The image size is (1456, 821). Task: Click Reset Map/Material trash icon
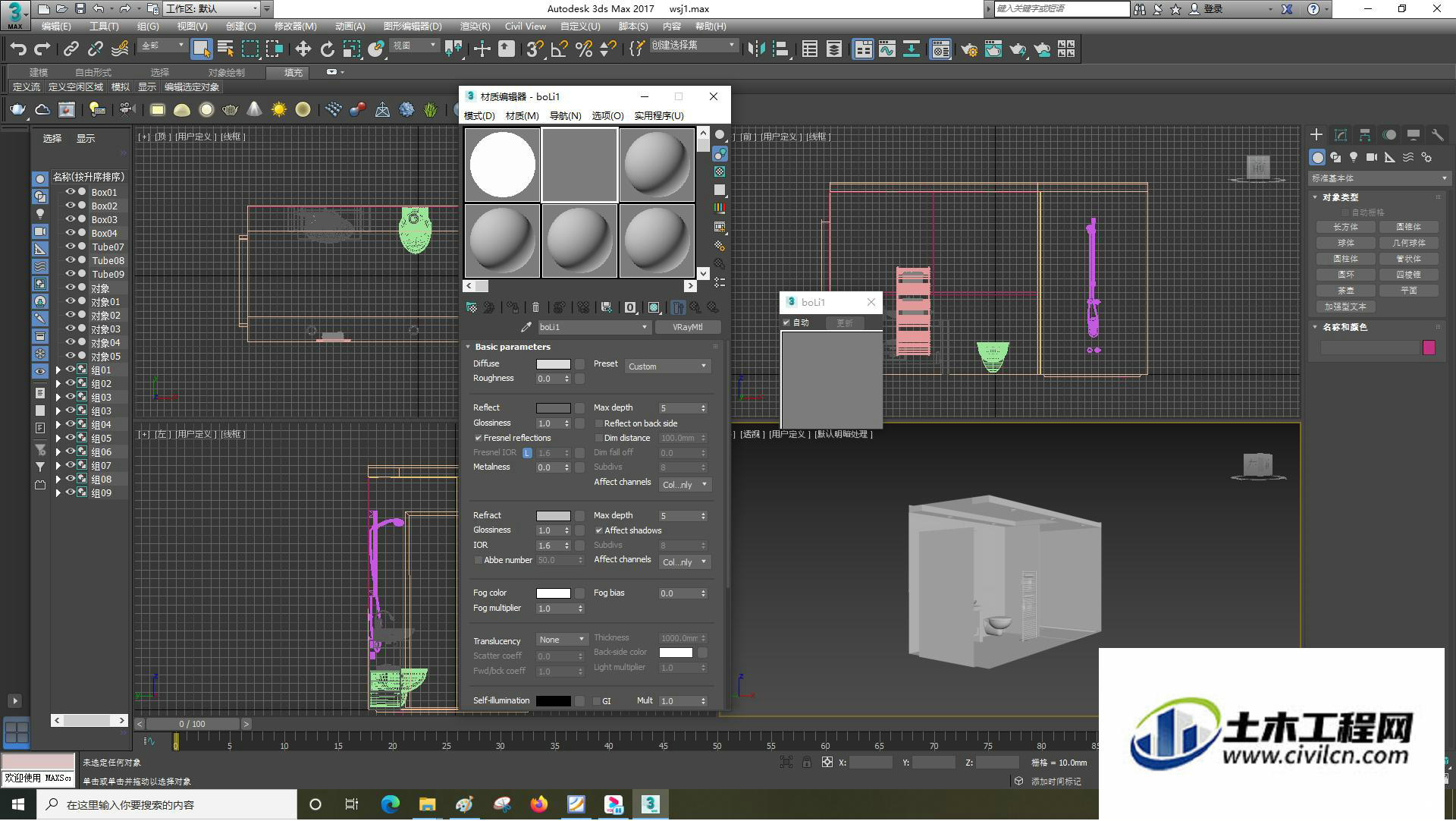coord(535,307)
